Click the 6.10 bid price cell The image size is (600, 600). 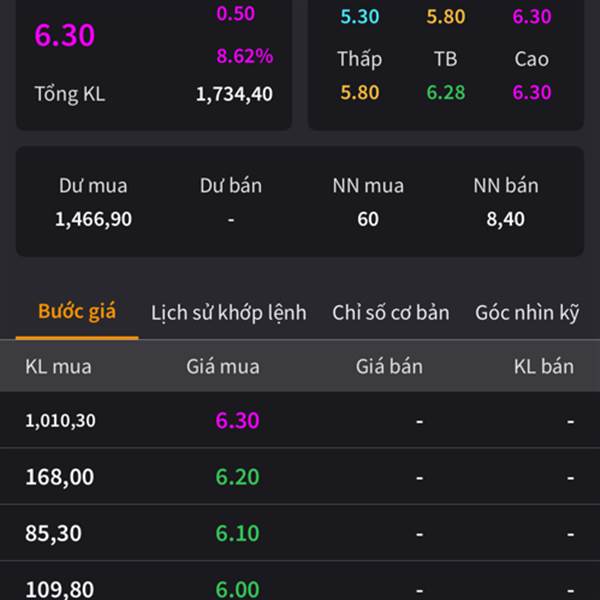tap(237, 533)
